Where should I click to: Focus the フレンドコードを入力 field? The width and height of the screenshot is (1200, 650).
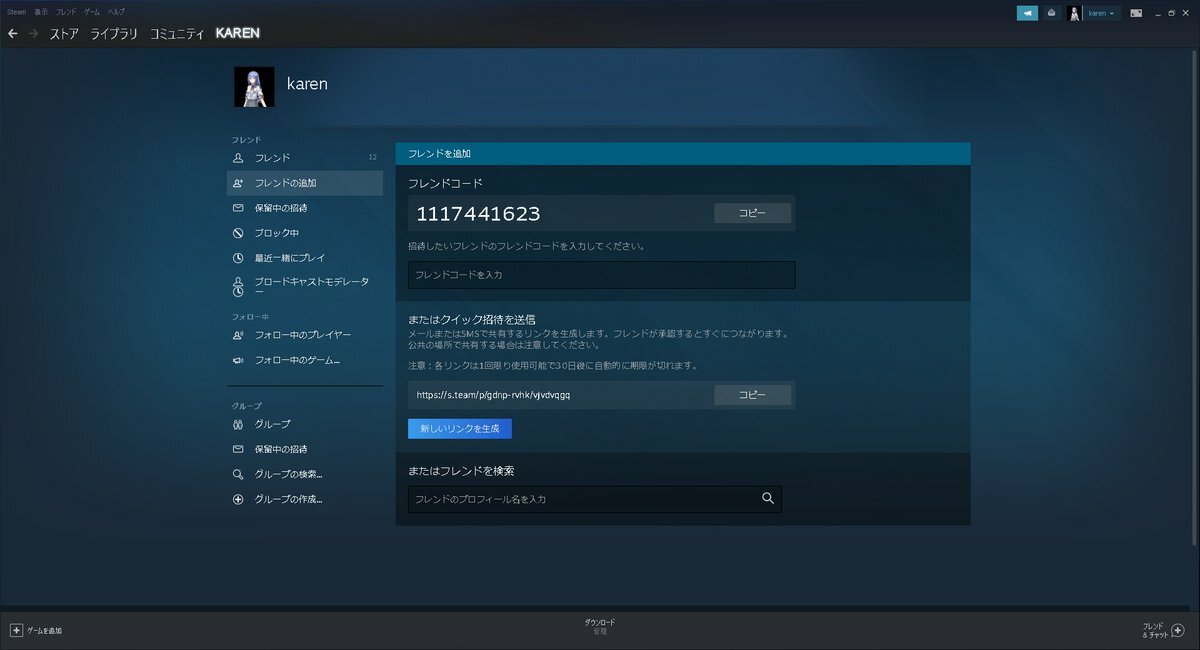click(x=601, y=275)
